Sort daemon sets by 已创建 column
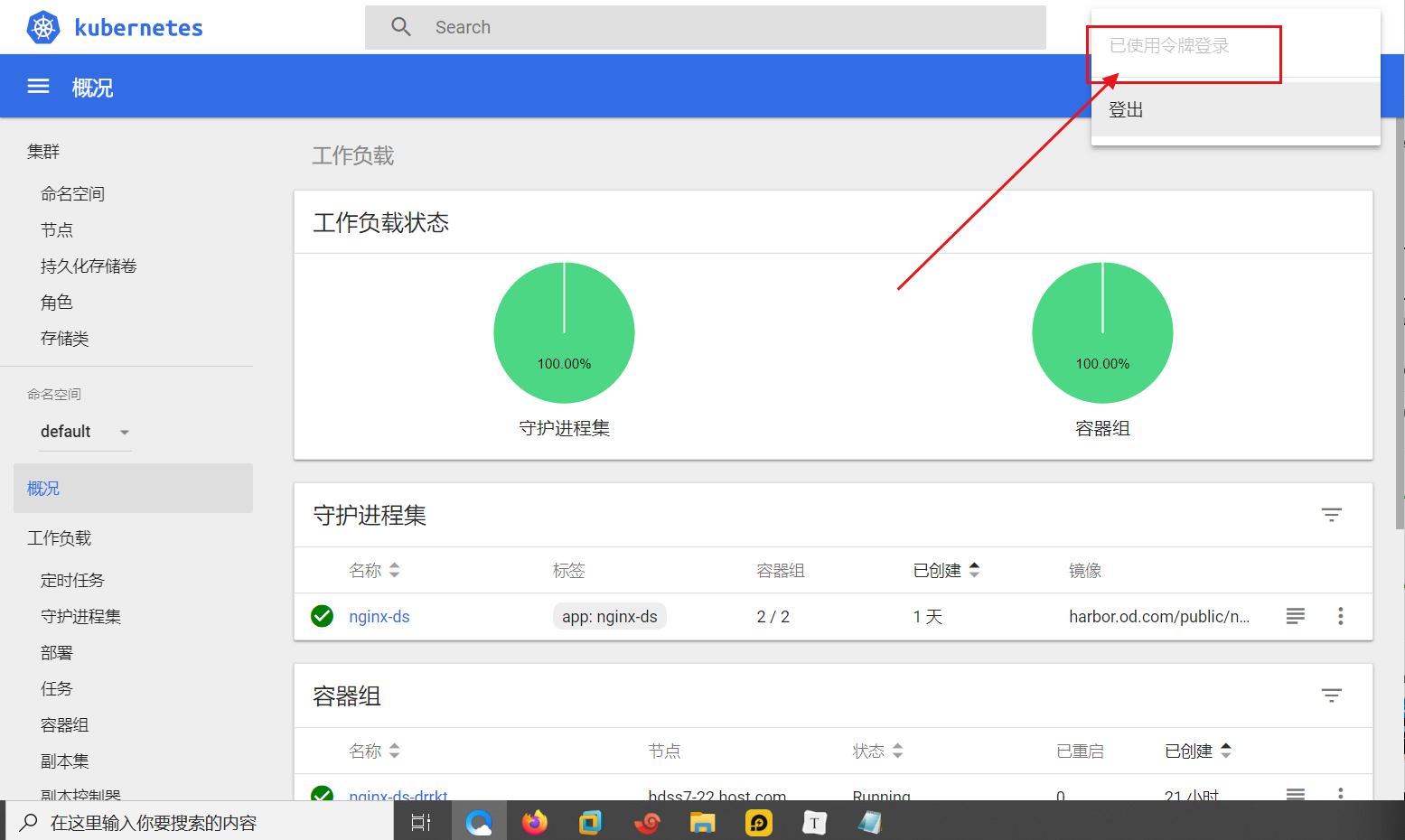Viewport: 1405px width, 840px height. pyautogui.click(x=945, y=571)
